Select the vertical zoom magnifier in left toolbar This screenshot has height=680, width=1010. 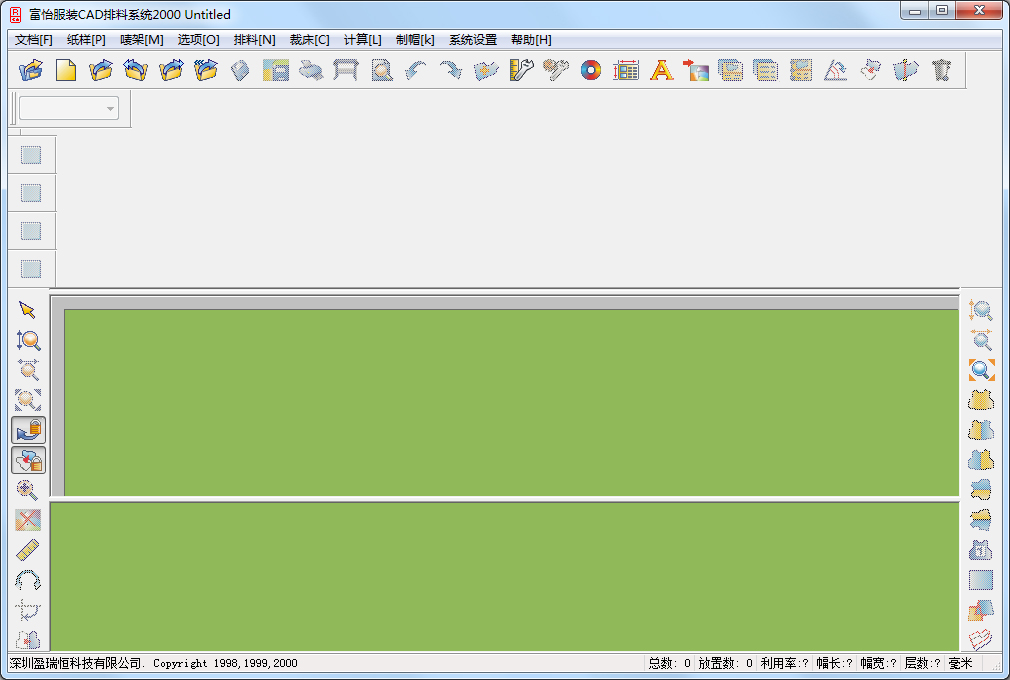[x=28, y=340]
